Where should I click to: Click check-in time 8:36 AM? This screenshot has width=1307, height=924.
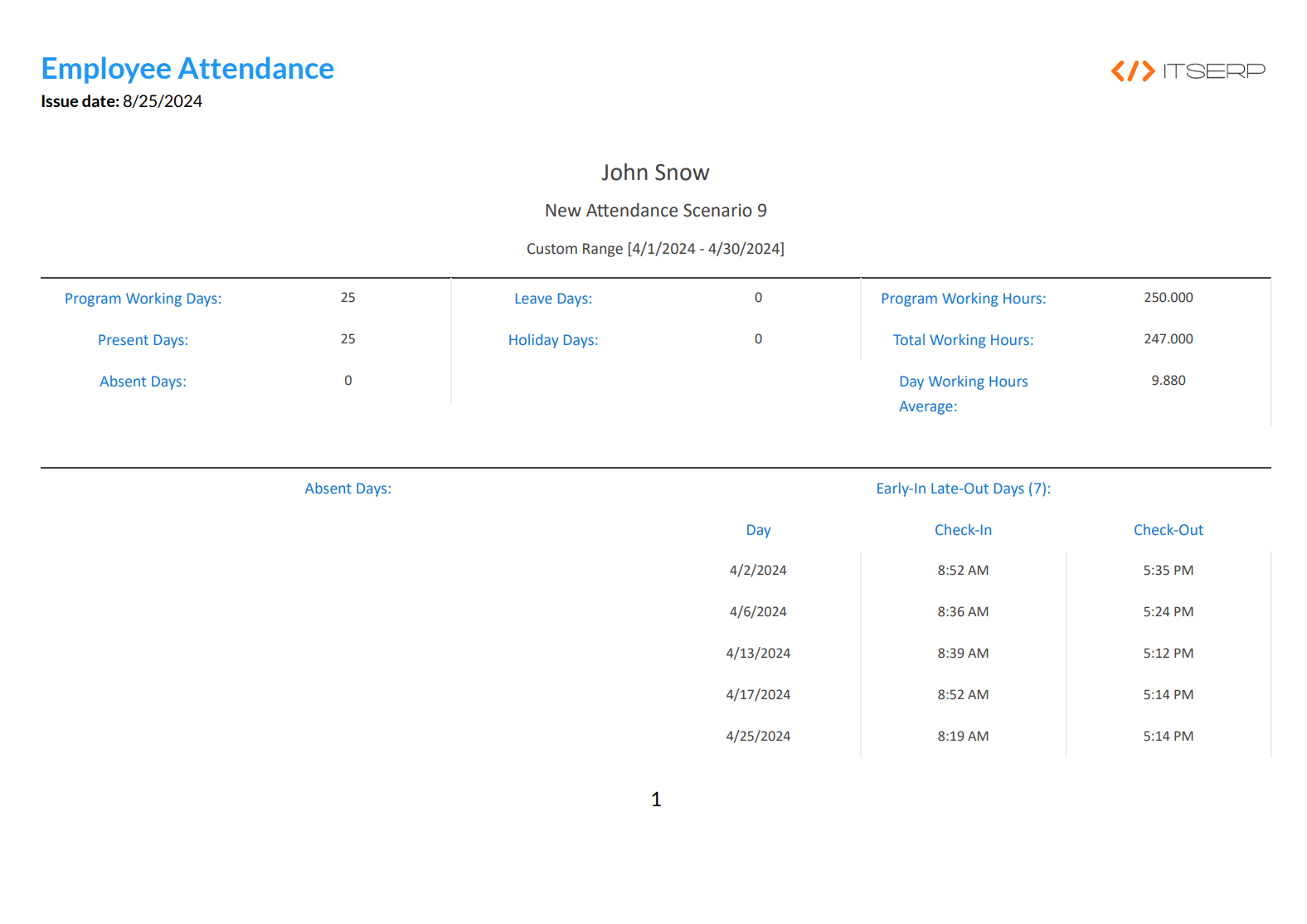[964, 612]
